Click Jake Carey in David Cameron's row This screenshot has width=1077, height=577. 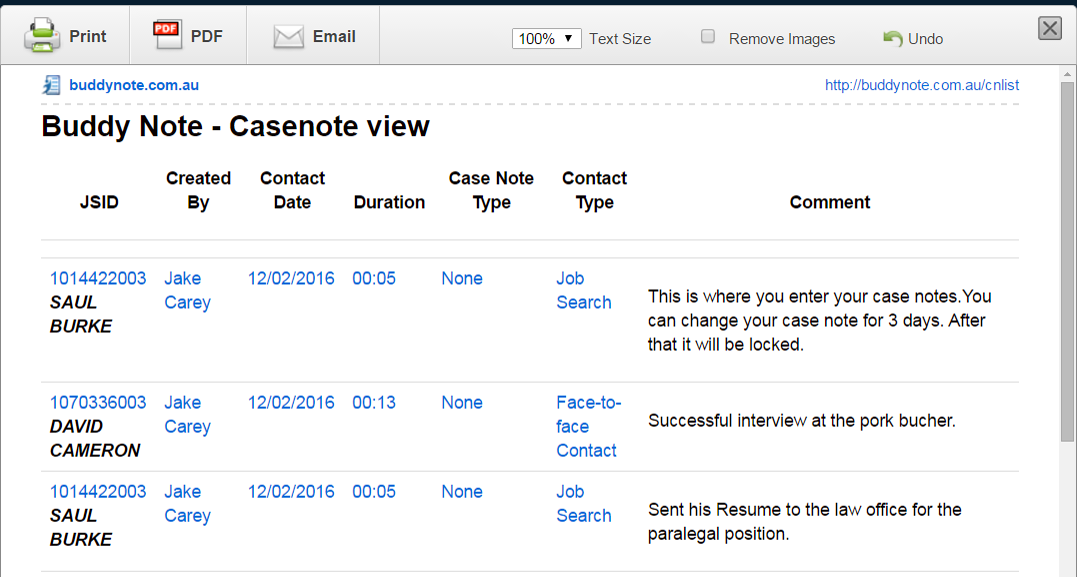187,414
